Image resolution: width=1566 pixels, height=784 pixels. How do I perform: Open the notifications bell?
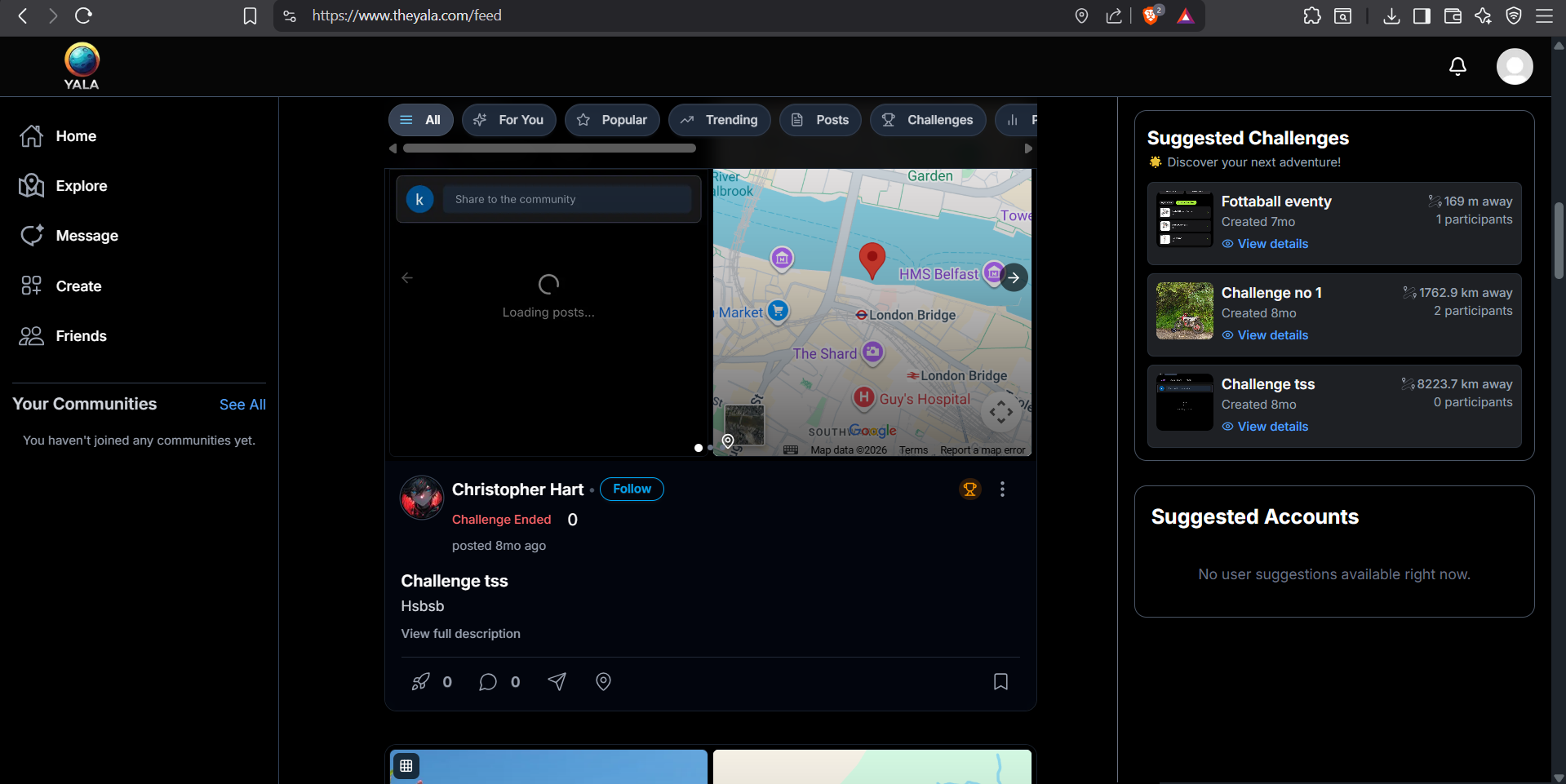pyautogui.click(x=1457, y=66)
